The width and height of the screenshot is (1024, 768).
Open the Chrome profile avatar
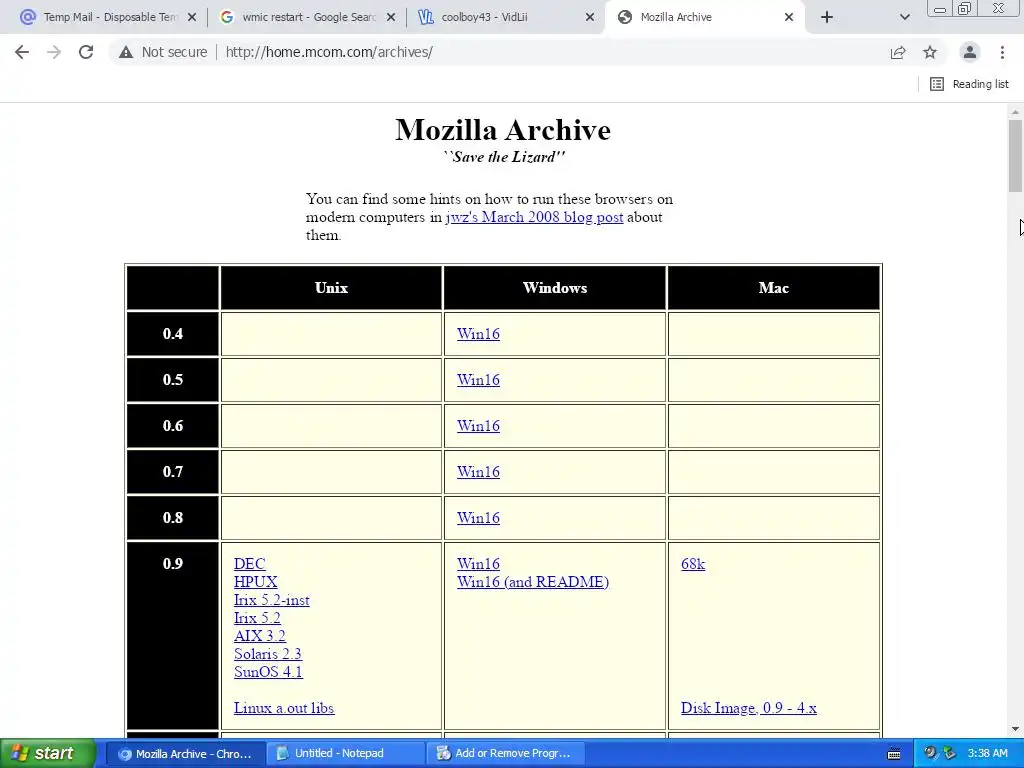970,52
